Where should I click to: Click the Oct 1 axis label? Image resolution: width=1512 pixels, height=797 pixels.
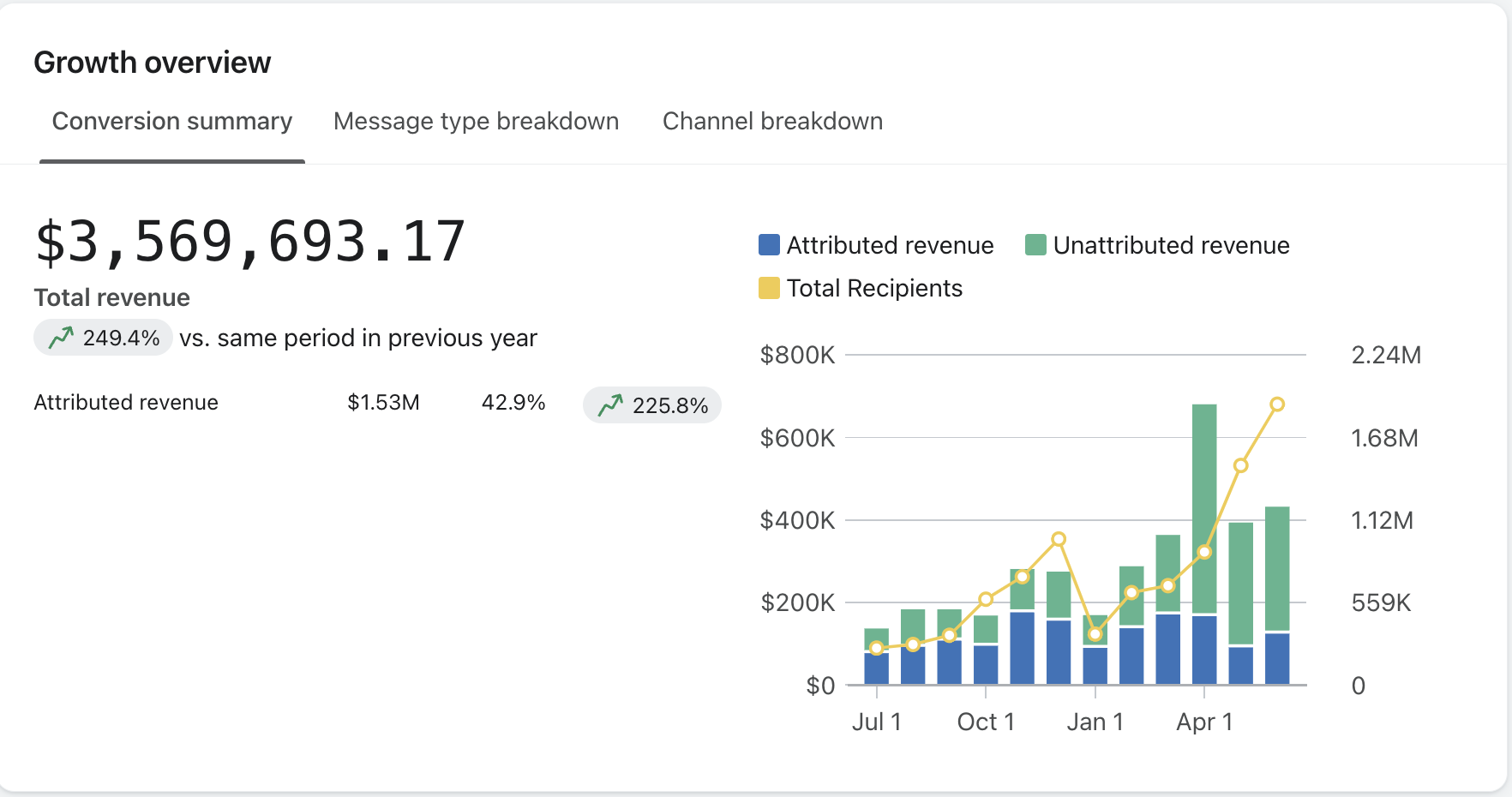point(986,722)
